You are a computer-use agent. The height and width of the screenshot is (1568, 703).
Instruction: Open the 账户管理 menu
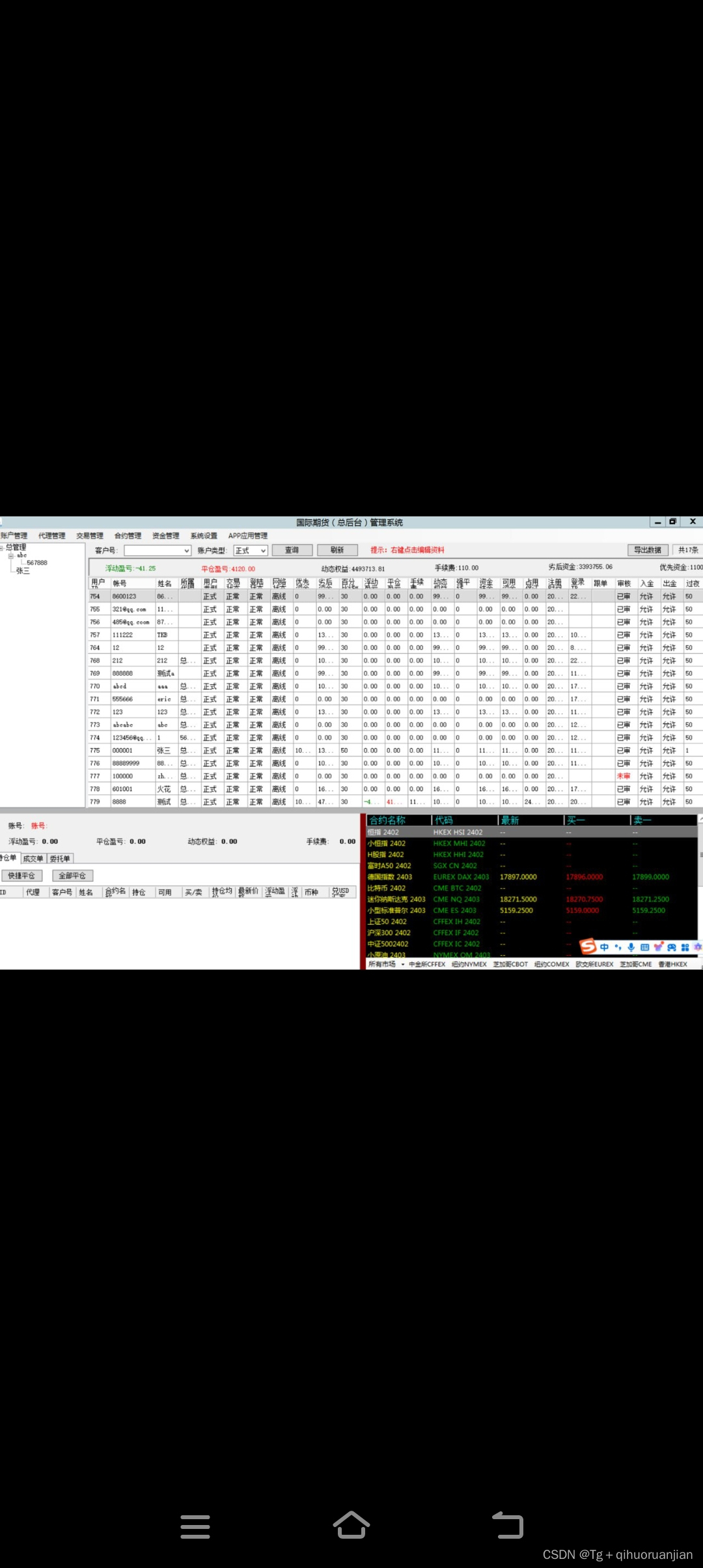(14, 535)
